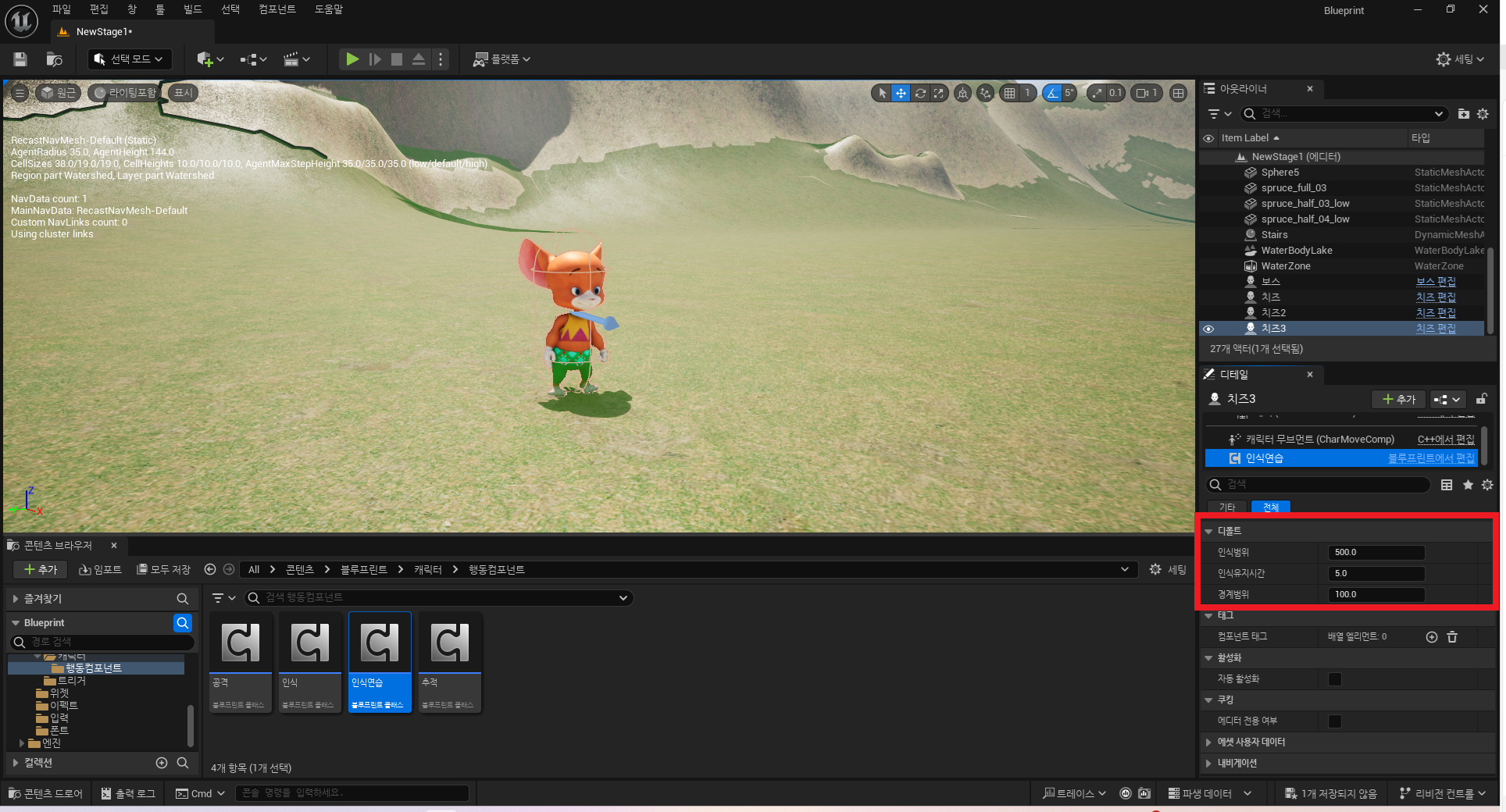Click the favorites star icon in Details
This screenshot has width=1506, height=812.
(x=1468, y=485)
